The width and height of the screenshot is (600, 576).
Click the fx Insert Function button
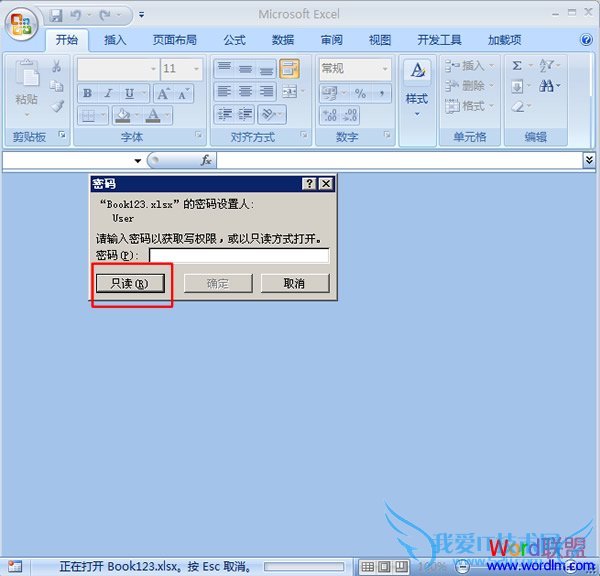point(206,160)
